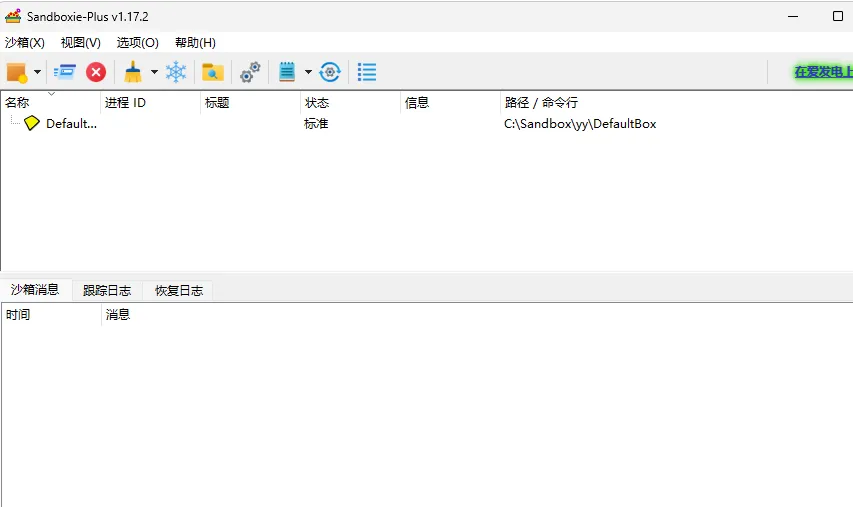This screenshot has width=853, height=507.
Task: Click the Sandboxie-Plus title bar app icon
Action: point(13,16)
